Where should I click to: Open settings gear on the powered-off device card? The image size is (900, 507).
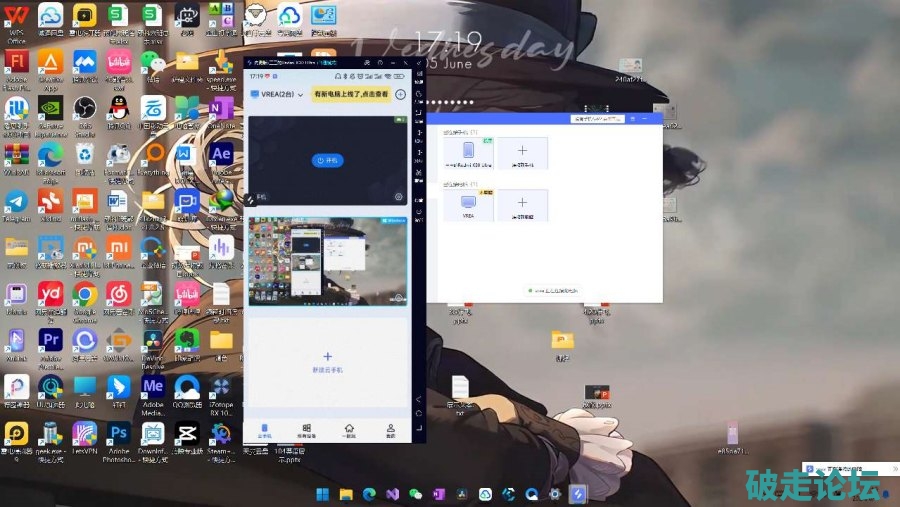tap(399, 197)
